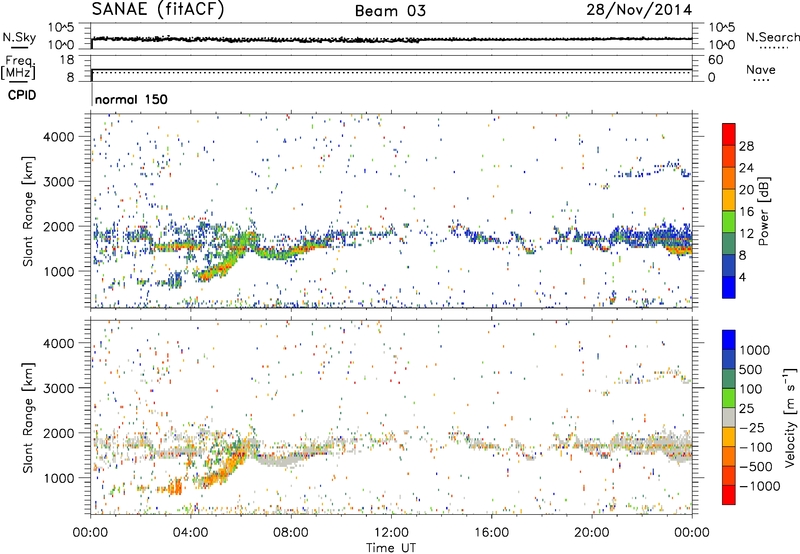This screenshot has height=554, width=800.
Task: Select the '08:00' time axis label
Action: (x=290, y=533)
